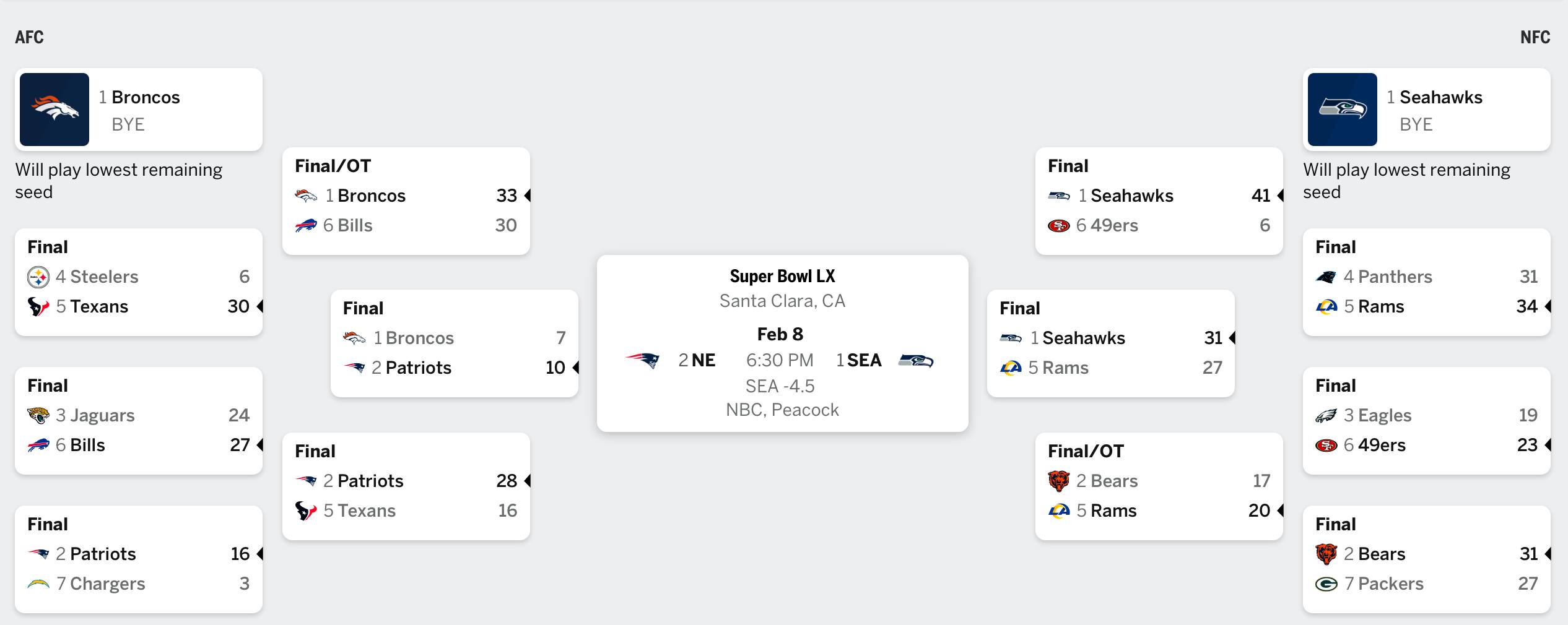
Task: Select the 2 Patriots team name versus Chargers
Action: (x=103, y=554)
